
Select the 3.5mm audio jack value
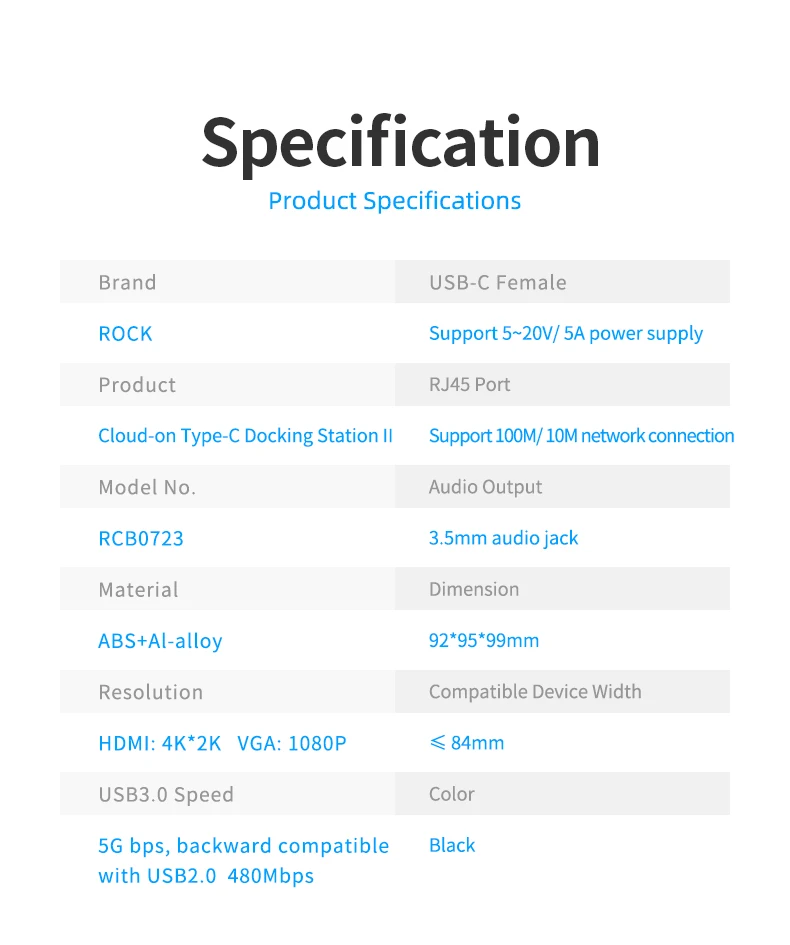[503, 538]
